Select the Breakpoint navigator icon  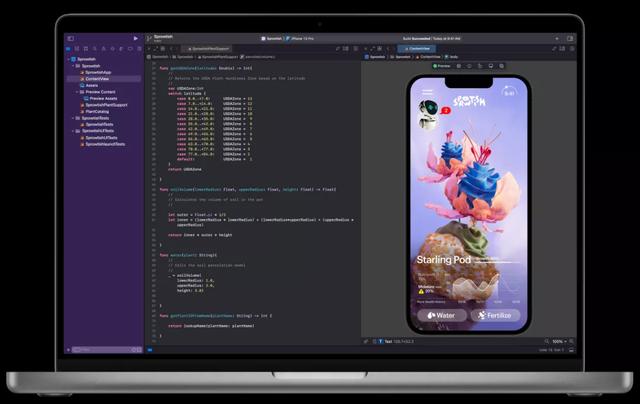131,49
